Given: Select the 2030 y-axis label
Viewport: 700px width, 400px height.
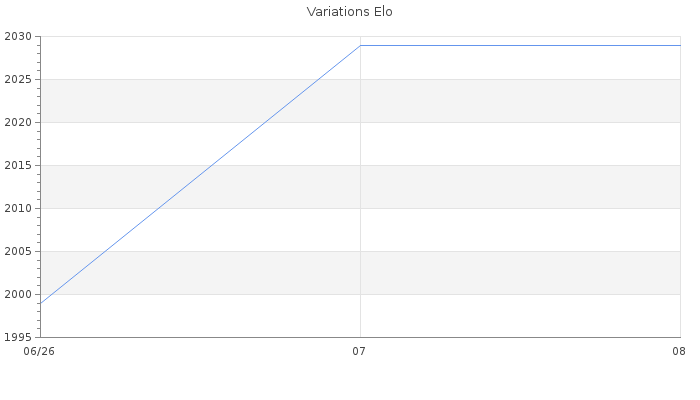Looking at the screenshot, I should coord(18,37).
